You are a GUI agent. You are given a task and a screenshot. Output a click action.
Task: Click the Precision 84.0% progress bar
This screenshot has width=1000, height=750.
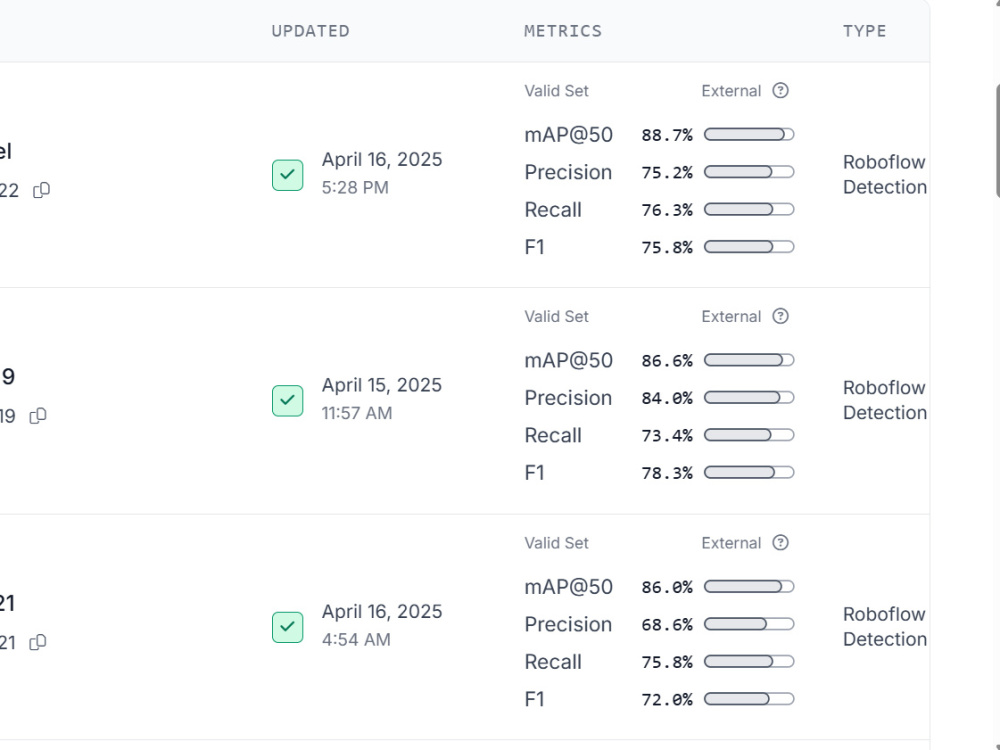pyautogui.click(x=749, y=398)
